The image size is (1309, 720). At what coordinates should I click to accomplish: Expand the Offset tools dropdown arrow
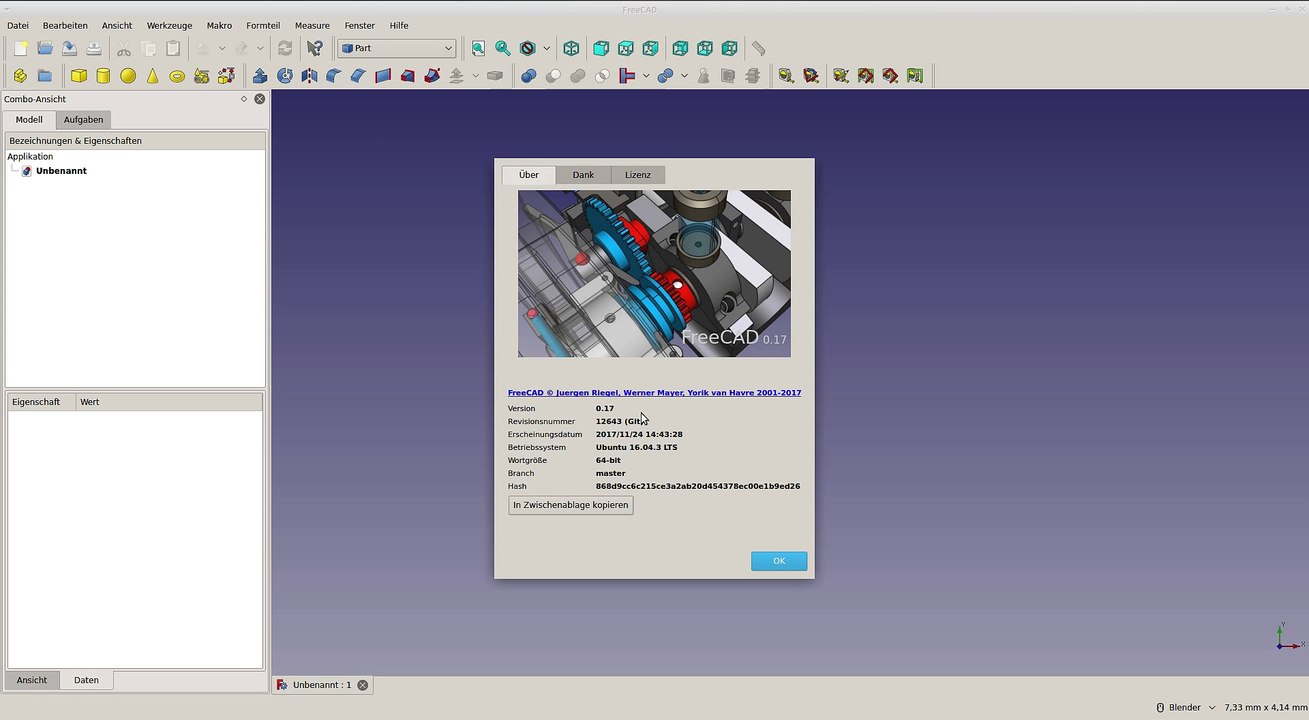point(475,76)
